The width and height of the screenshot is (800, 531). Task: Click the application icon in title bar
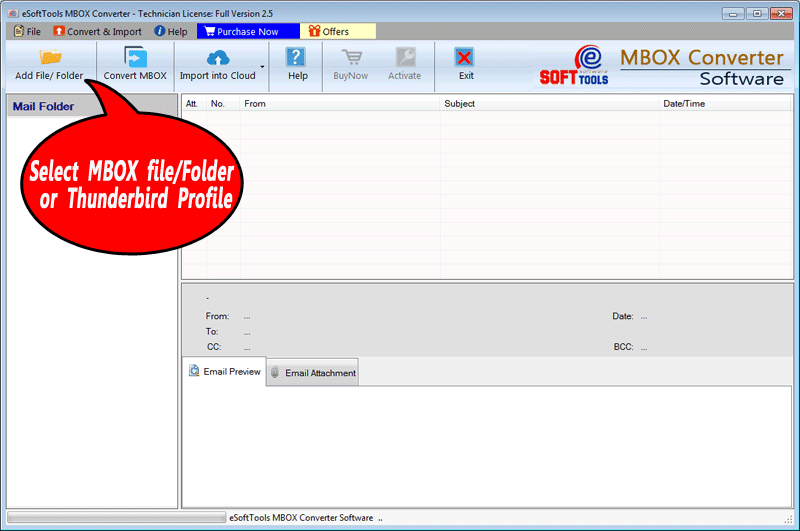click(13, 14)
